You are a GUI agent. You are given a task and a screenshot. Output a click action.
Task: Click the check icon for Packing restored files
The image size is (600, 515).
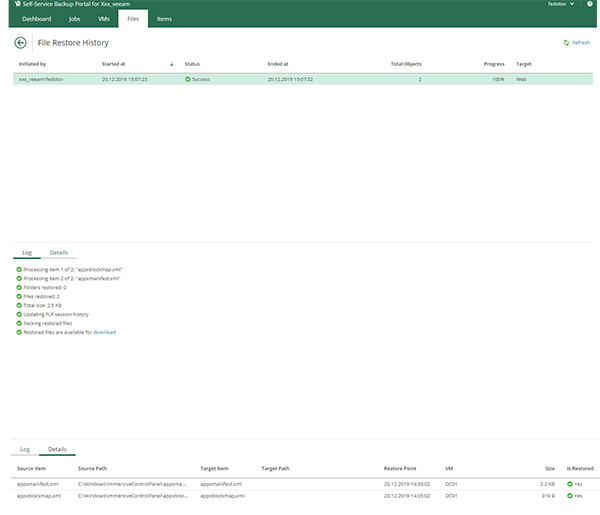19,323
